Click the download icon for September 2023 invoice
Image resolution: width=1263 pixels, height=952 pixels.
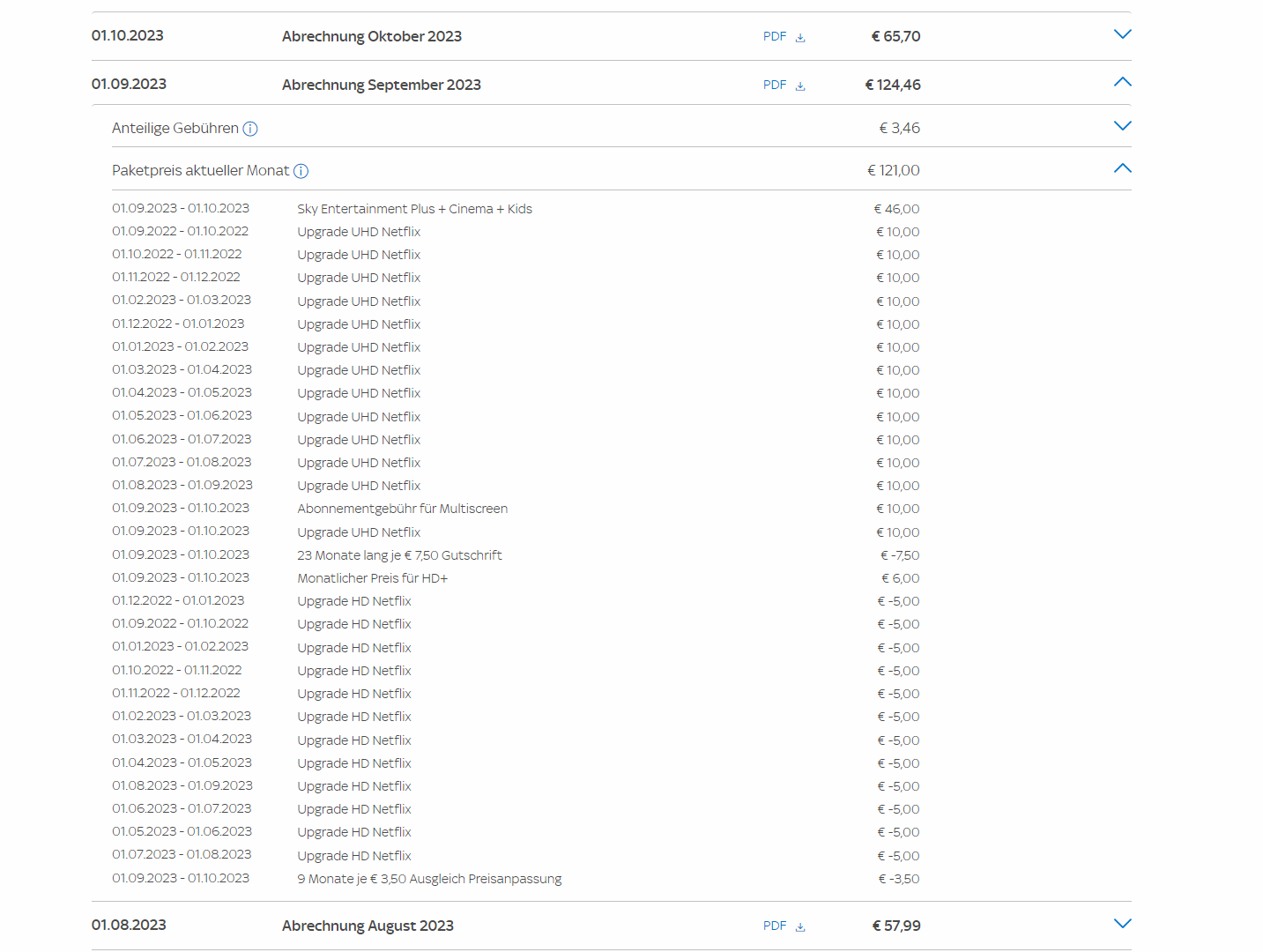coord(800,86)
